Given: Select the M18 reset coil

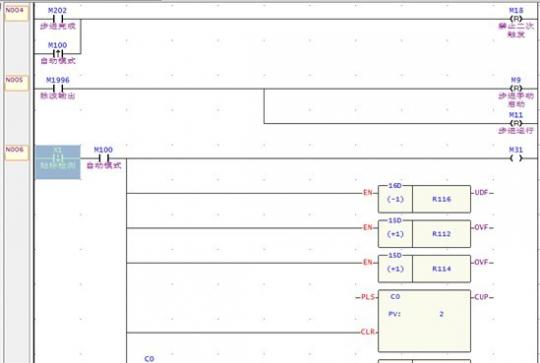Looking at the screenshot, I should (516, 19).
